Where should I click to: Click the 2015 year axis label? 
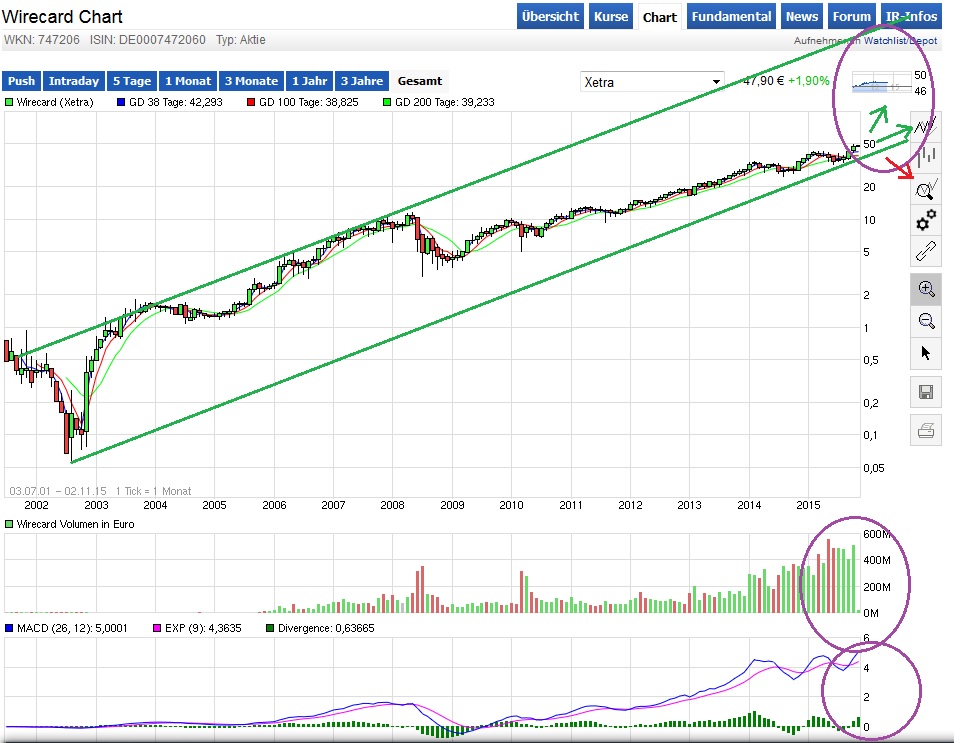808,505
